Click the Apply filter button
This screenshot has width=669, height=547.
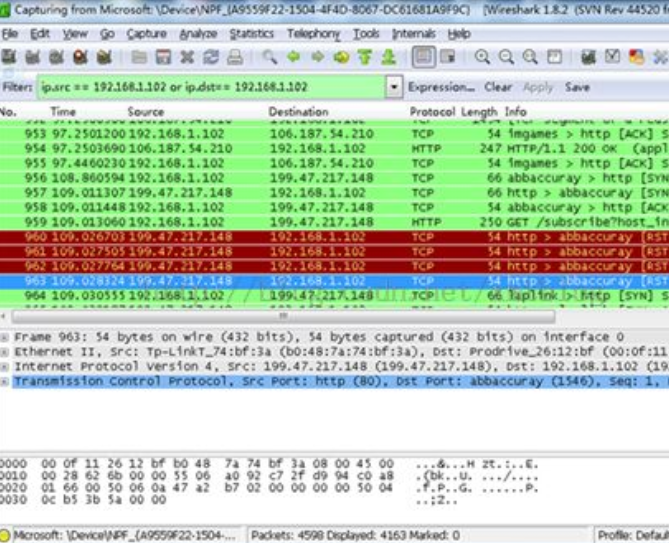(538, 87)
